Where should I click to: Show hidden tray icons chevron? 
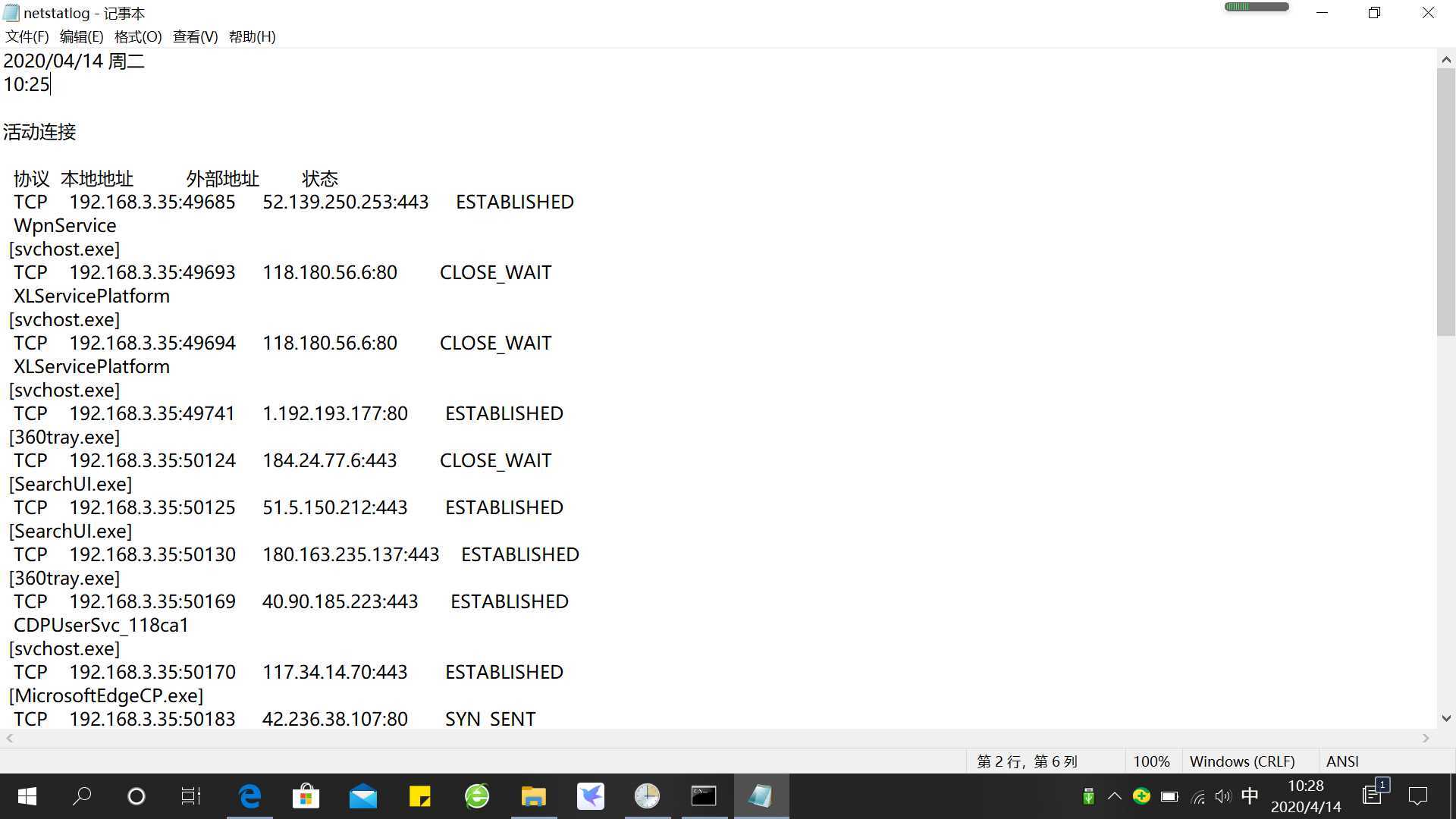[x=1114, y=796]
